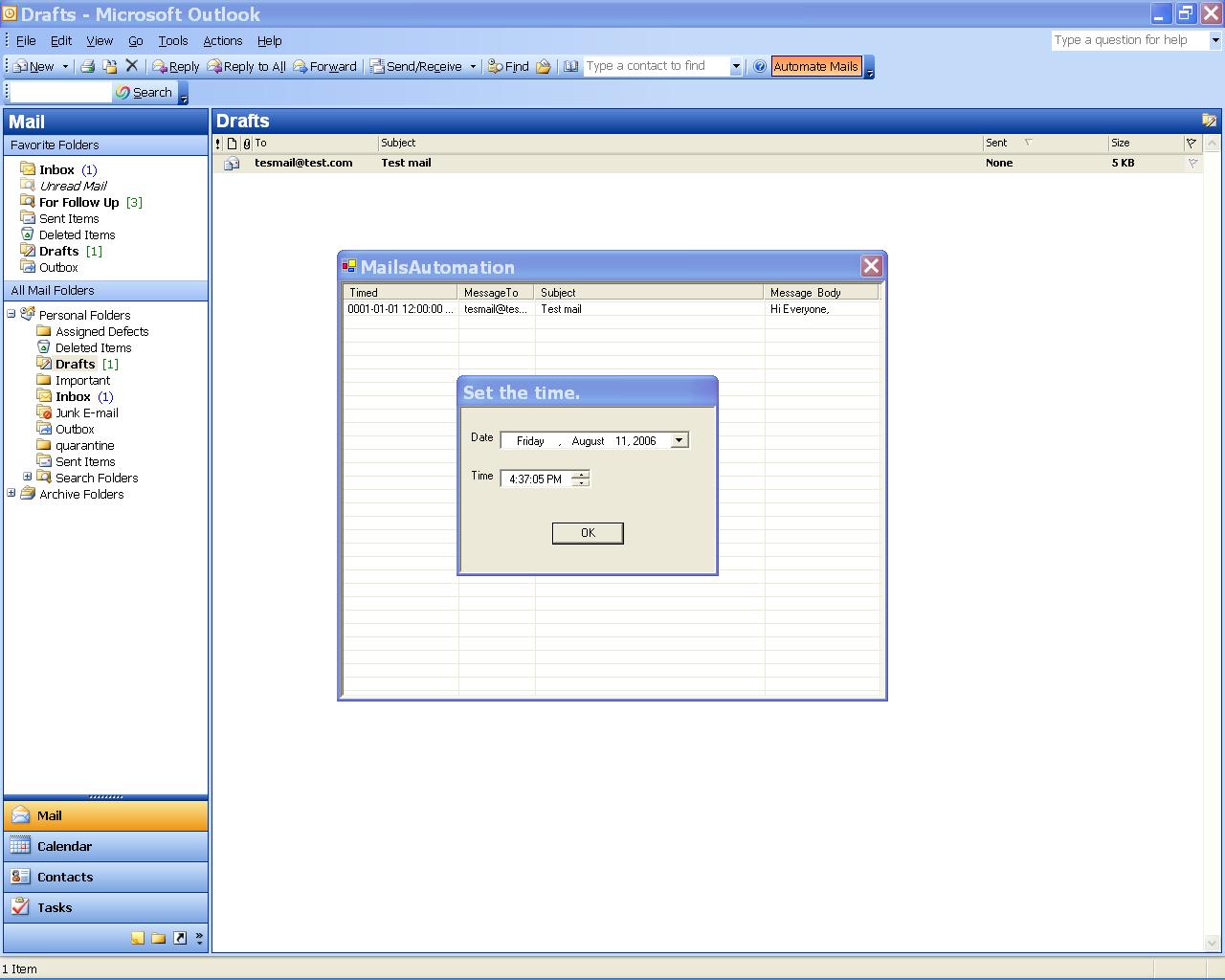Click the Message Body column header
This screenshot has width=1225, height=980.
(x=822, y=293)
